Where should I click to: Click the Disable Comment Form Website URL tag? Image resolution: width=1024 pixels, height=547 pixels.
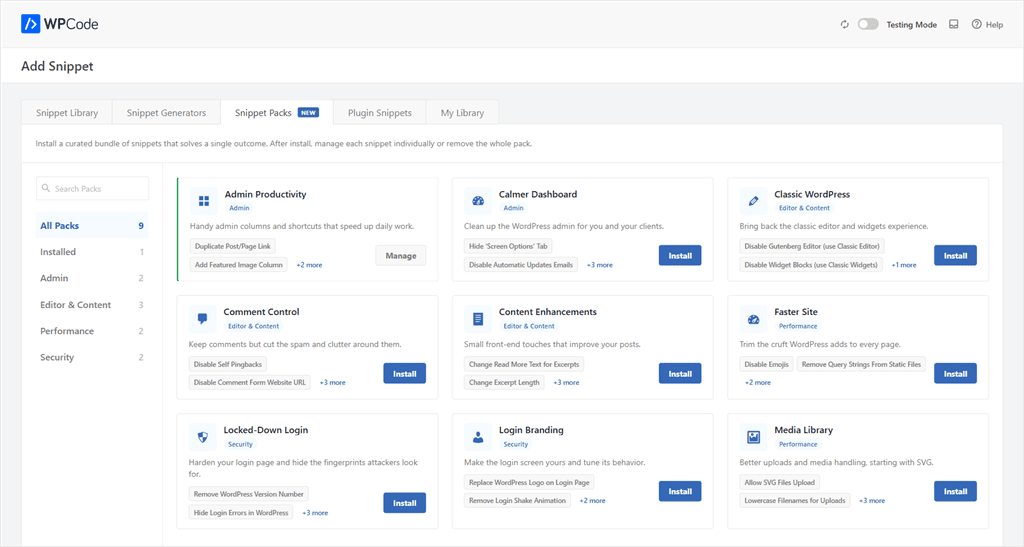tap(249, 383)
